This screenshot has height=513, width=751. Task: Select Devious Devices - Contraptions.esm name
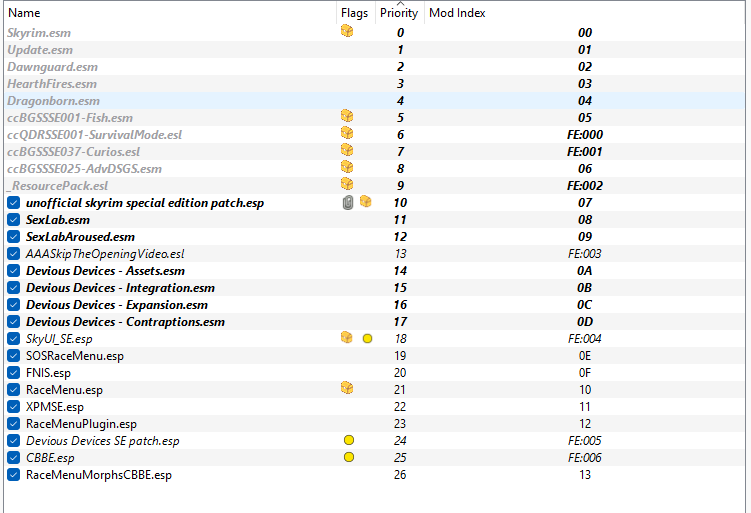tap(125, 322)
